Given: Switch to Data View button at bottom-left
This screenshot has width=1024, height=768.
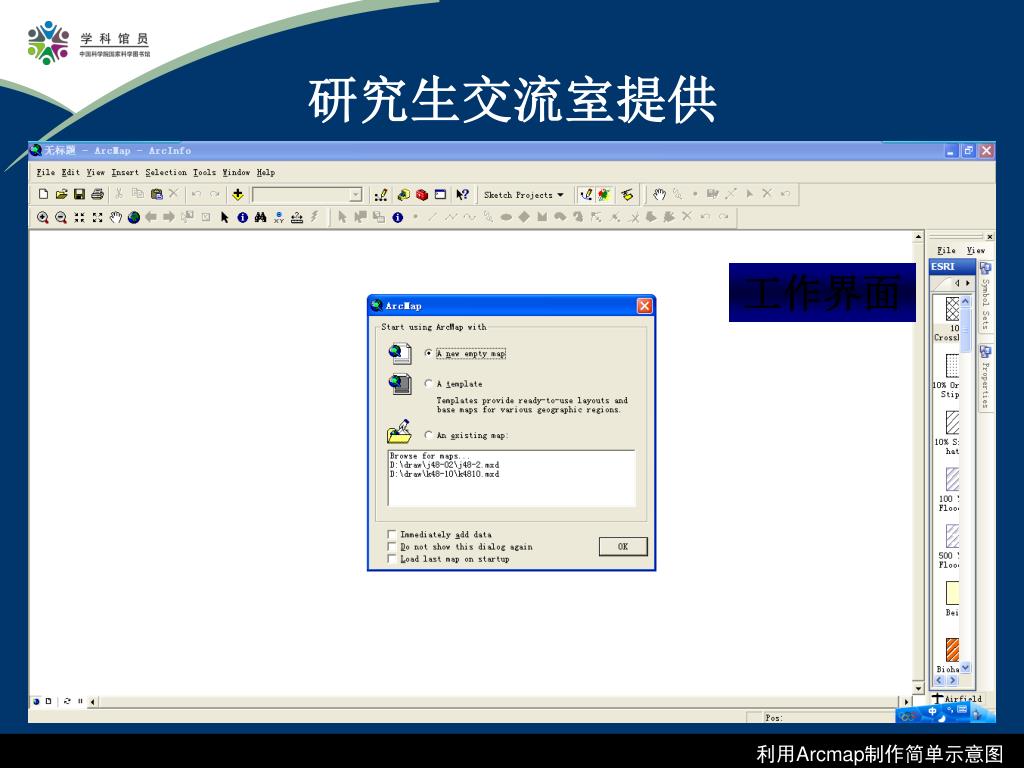Looking at the screenshot, I should [37, 701].
